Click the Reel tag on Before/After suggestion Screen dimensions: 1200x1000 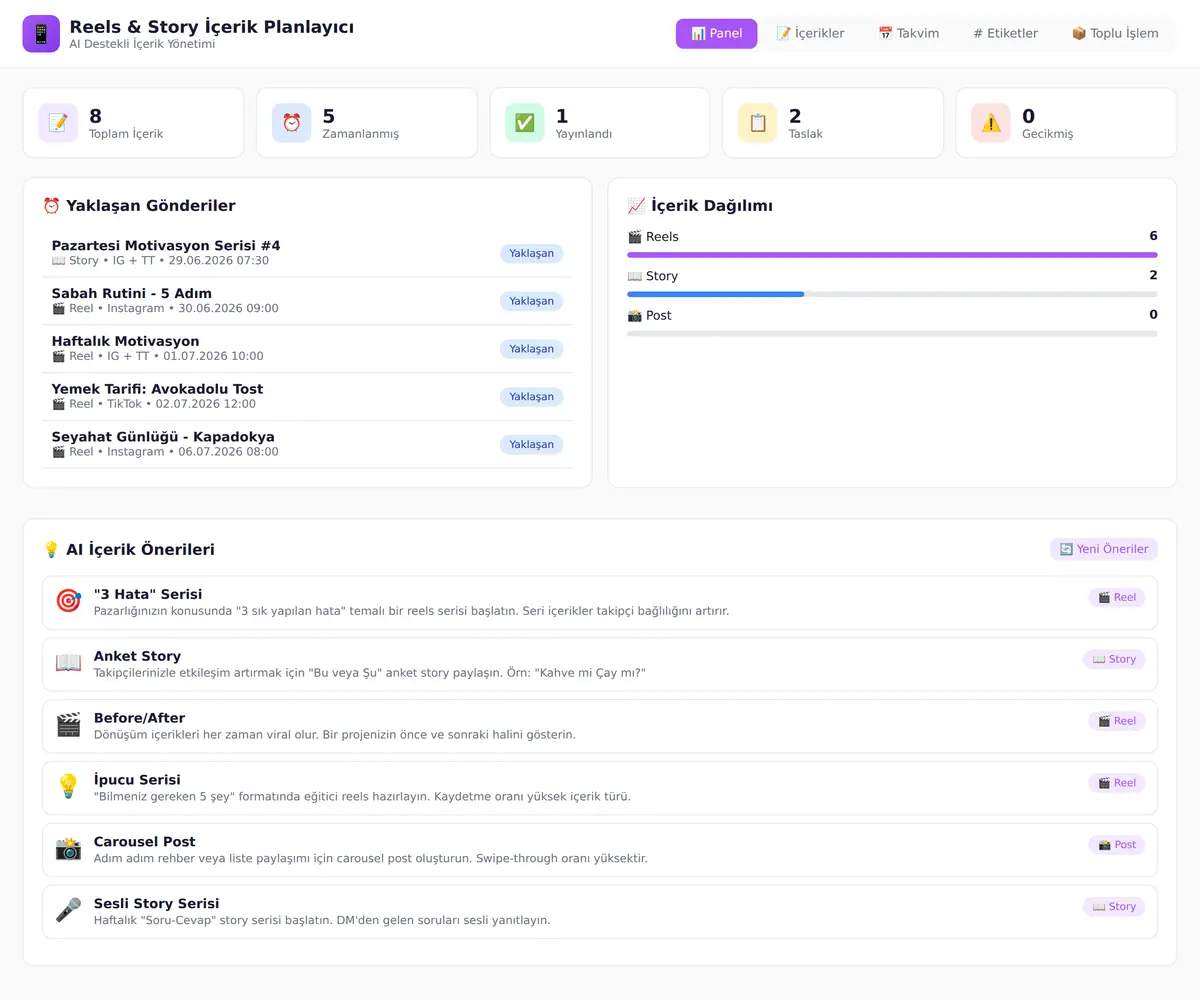(1117, 721)
